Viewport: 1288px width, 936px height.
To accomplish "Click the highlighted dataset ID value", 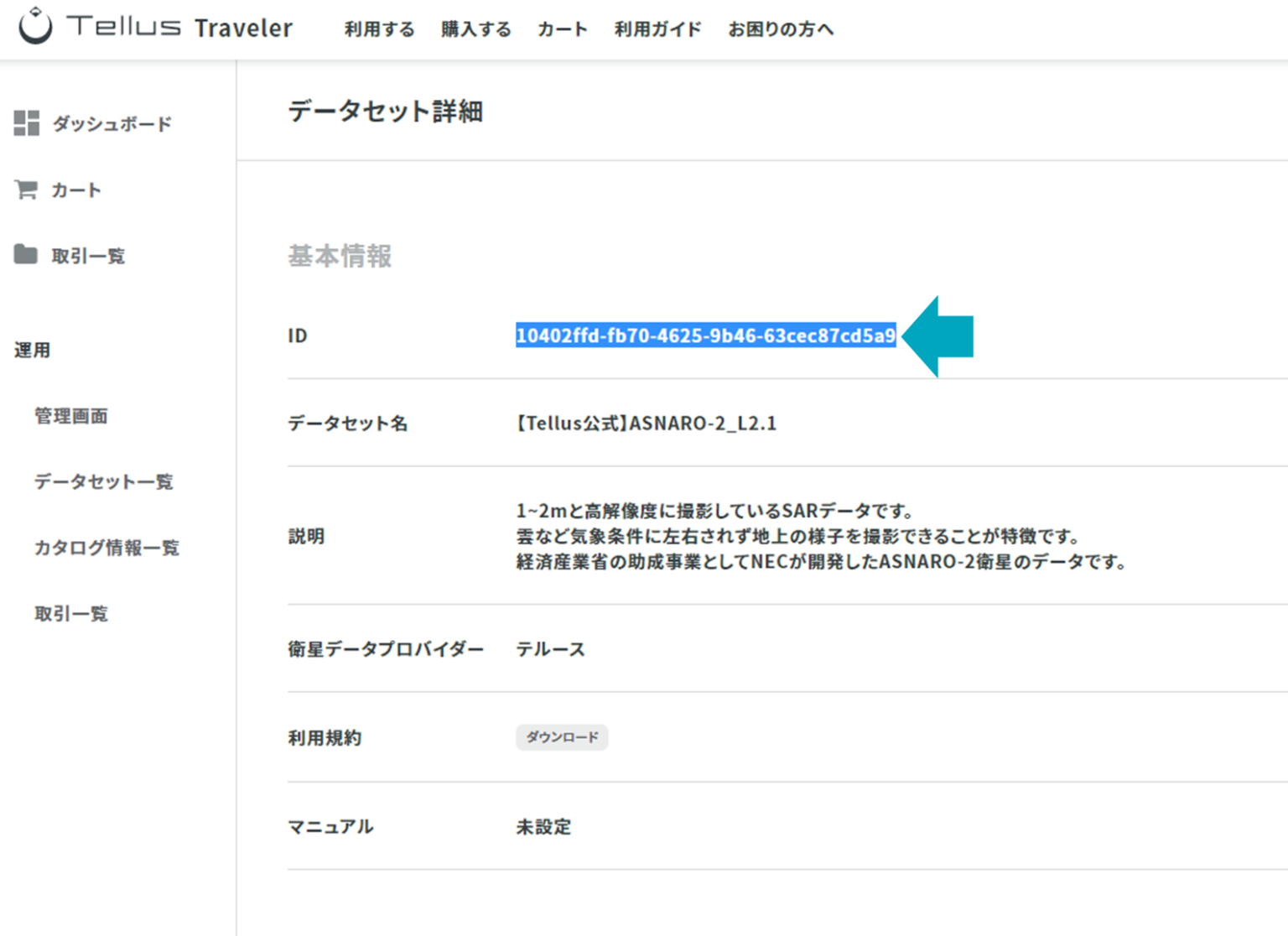I will (x=706, y=335).
